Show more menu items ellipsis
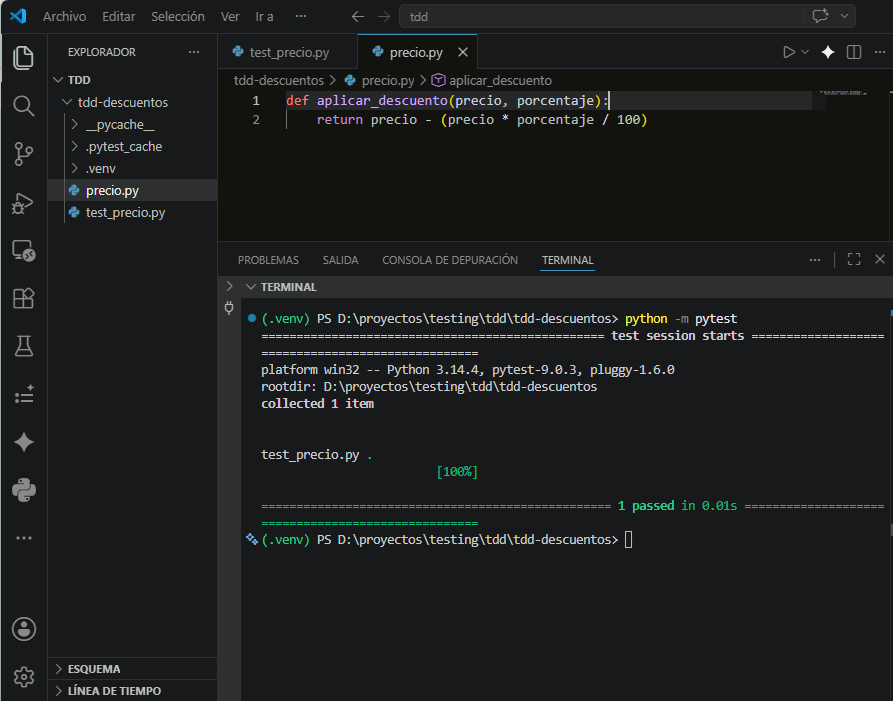Viewport: 893px width, 701px height. (301, 16)
